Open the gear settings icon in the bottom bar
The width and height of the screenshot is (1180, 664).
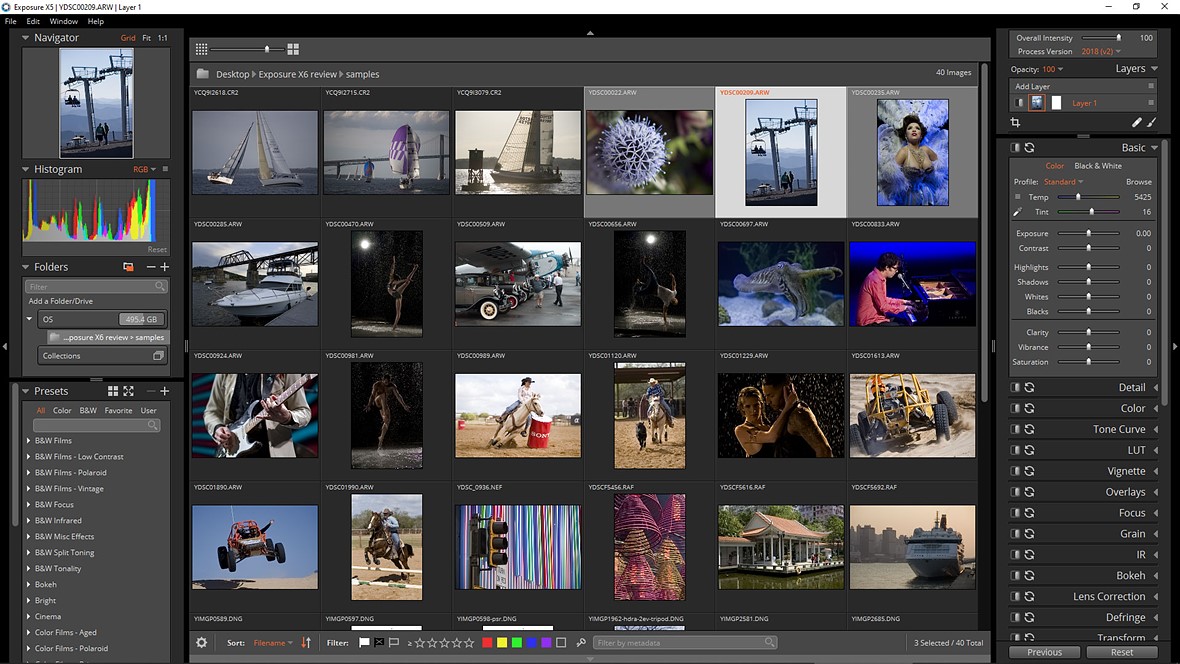tap(201, 643)
